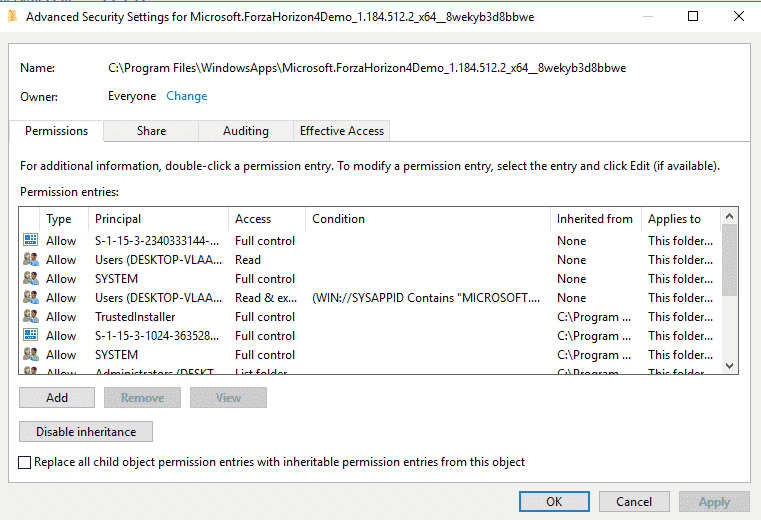Close the Advanced Security Settings window
The width and height of the screenshot is (761, 520).
pyautogui.click(x=739, y=16)
